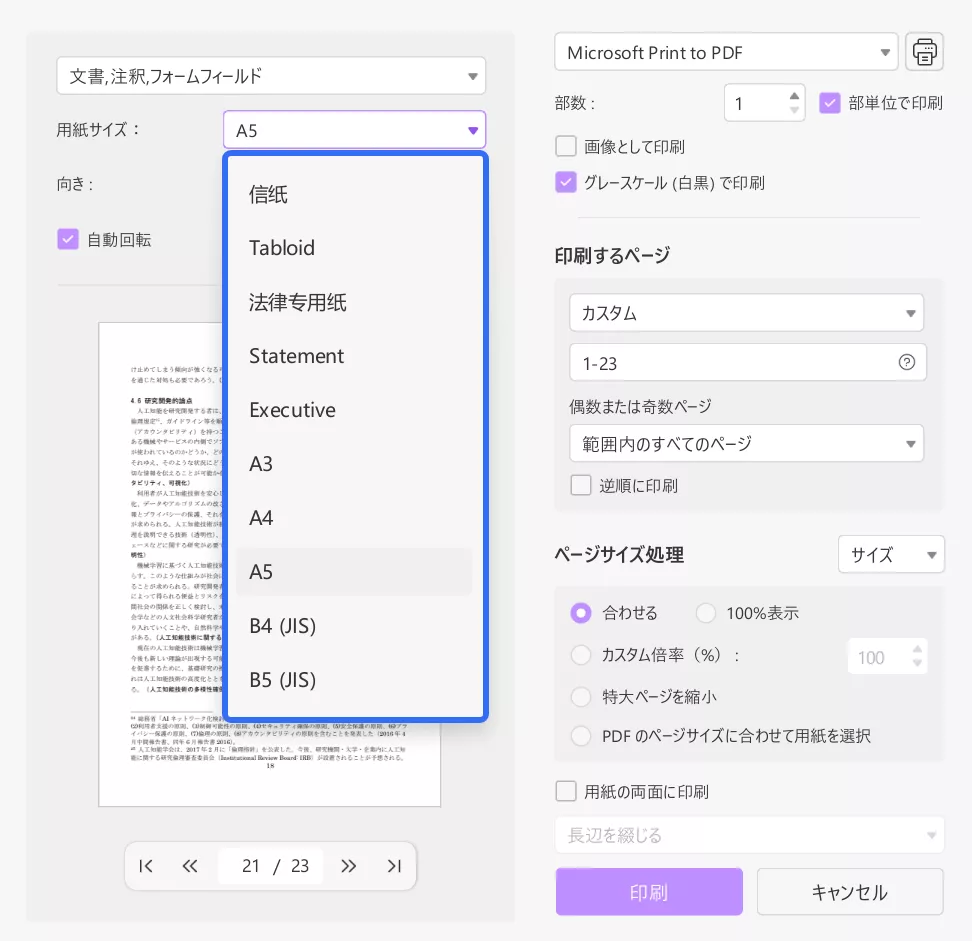The image size is (972, 941).
Task: Select カスタム倍率（%） radio button
Action: (581, 655)
